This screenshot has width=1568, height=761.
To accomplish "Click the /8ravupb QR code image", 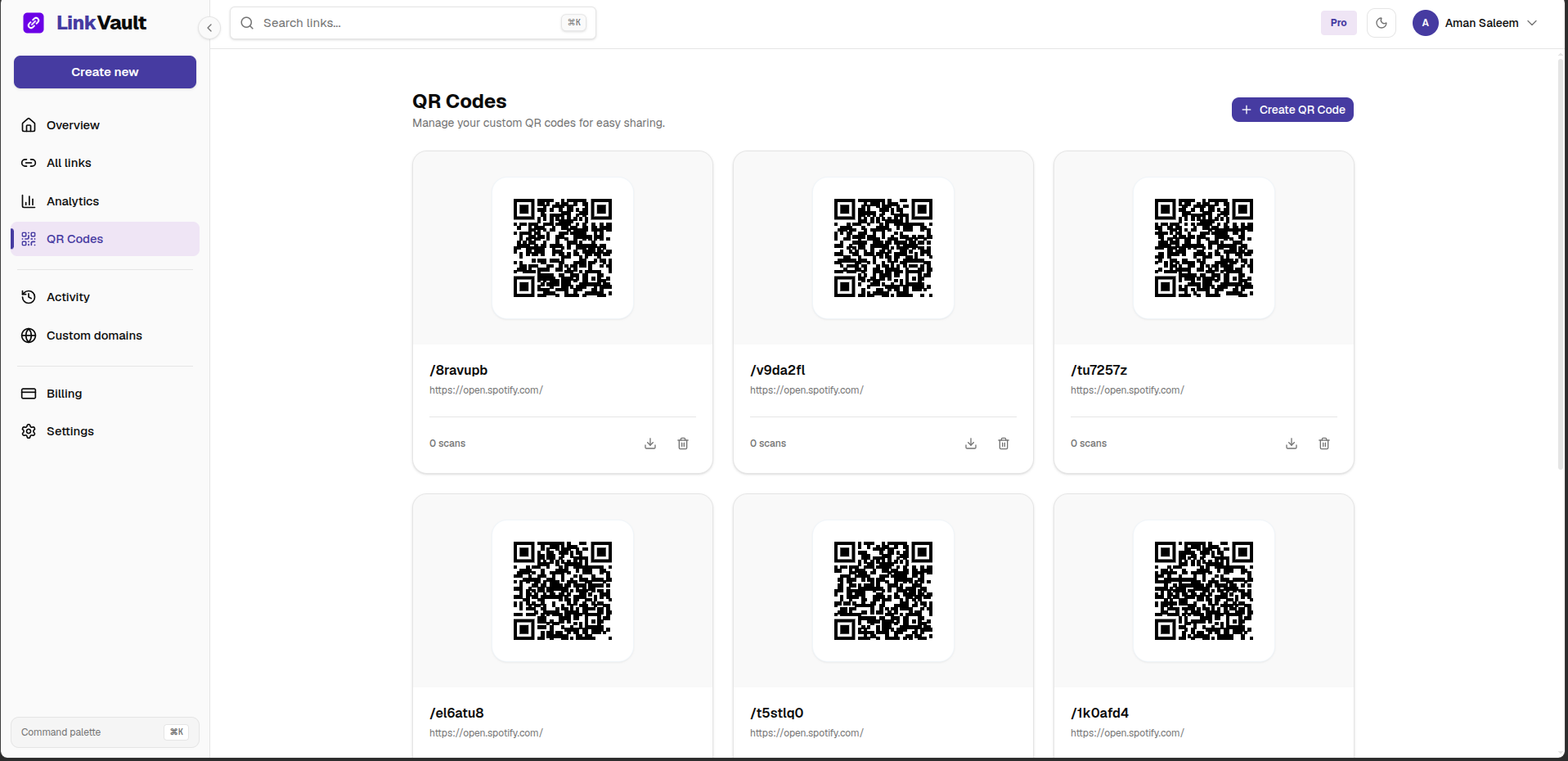I will (563, 248).
